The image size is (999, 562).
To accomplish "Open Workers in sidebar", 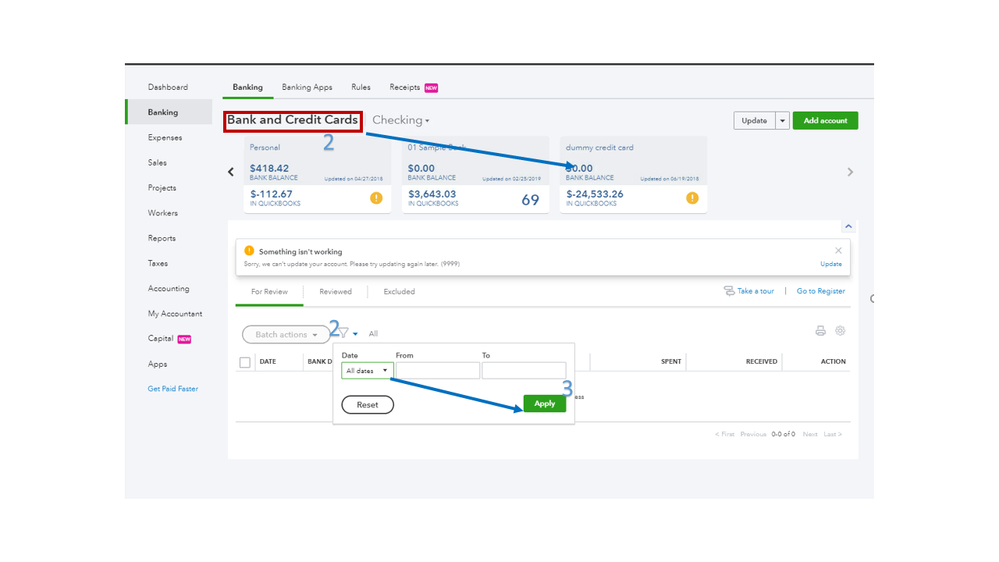I will (x=162, y=213).
